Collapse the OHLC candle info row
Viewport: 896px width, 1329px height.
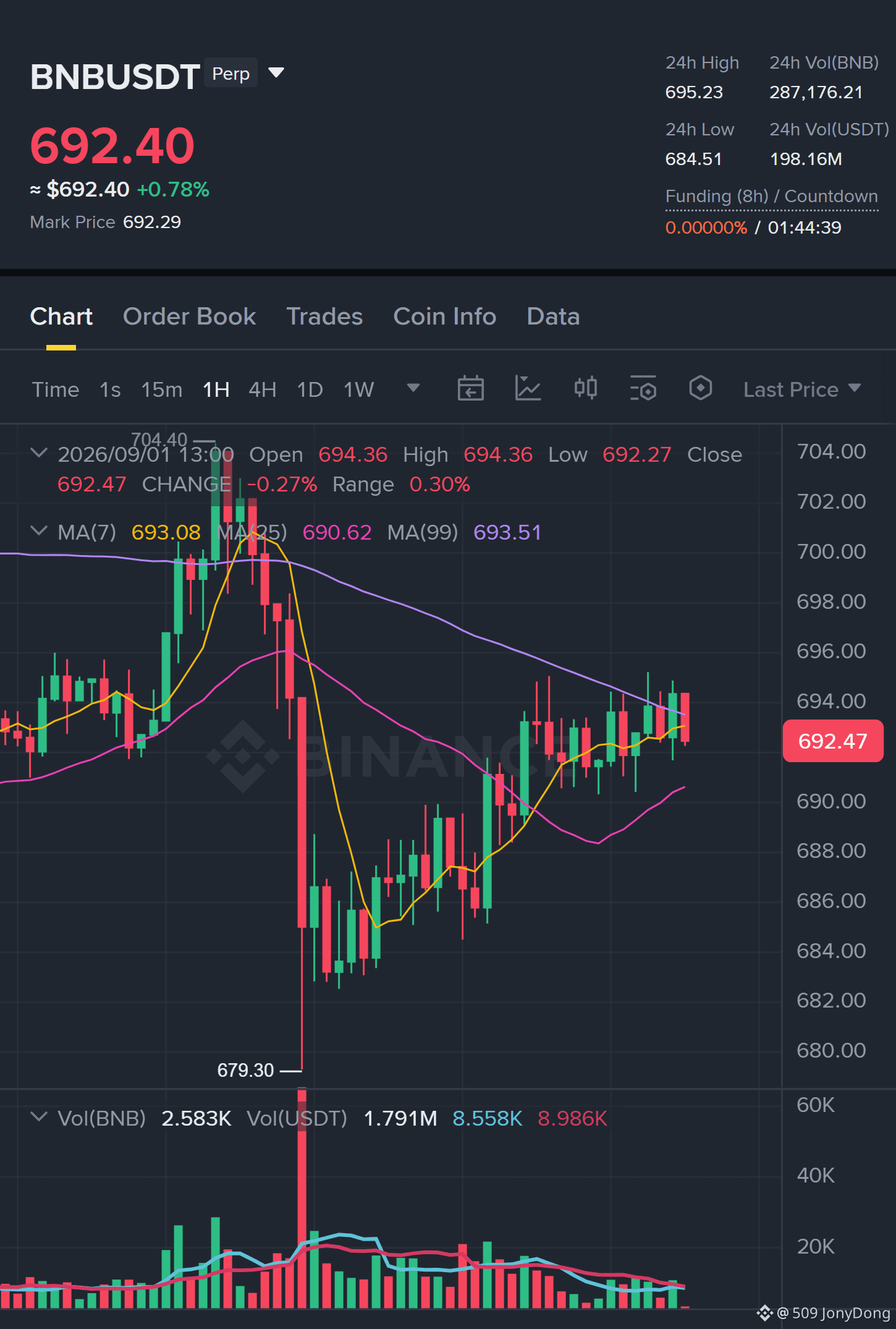(38, 454)
